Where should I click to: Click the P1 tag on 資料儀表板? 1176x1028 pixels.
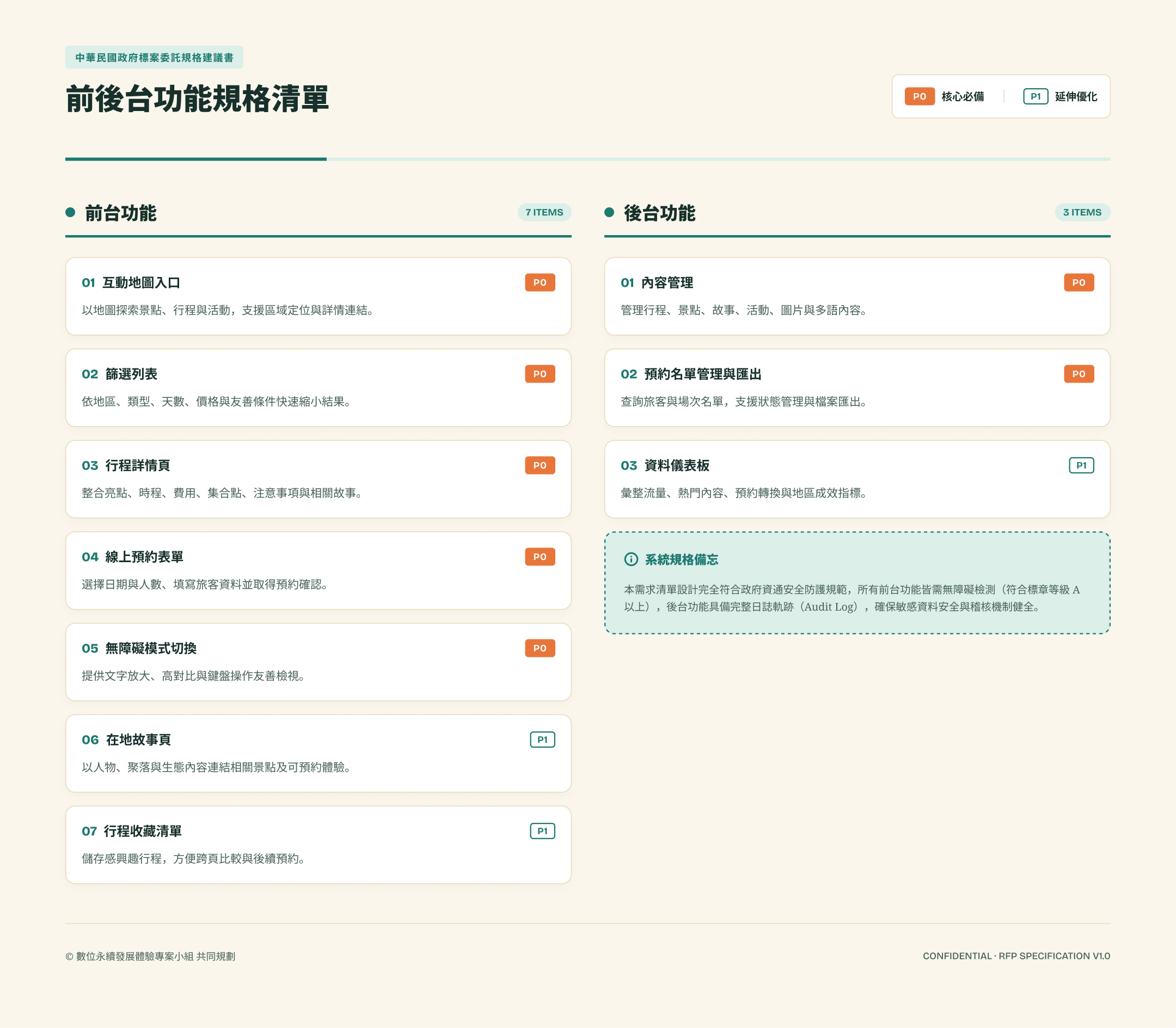coord(1081,465)
